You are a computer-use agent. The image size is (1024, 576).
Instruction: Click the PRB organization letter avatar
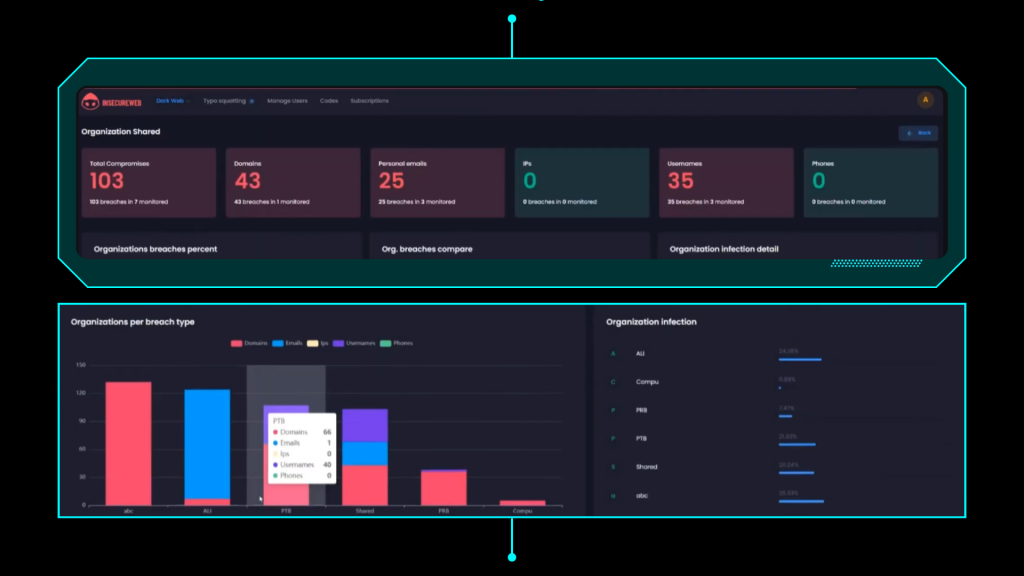(x=611, y=410)
